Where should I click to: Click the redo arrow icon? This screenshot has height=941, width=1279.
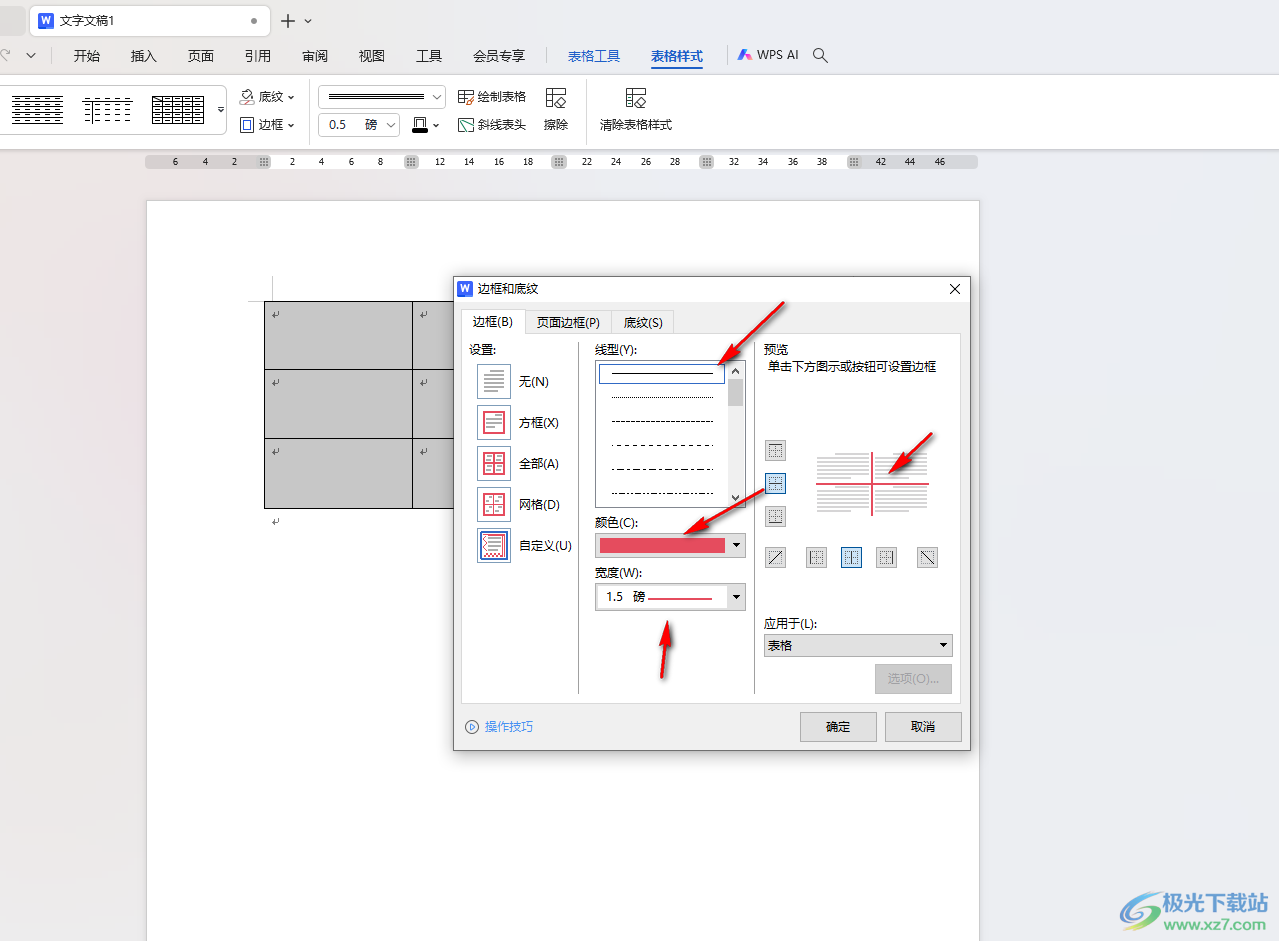pos(6,56)
